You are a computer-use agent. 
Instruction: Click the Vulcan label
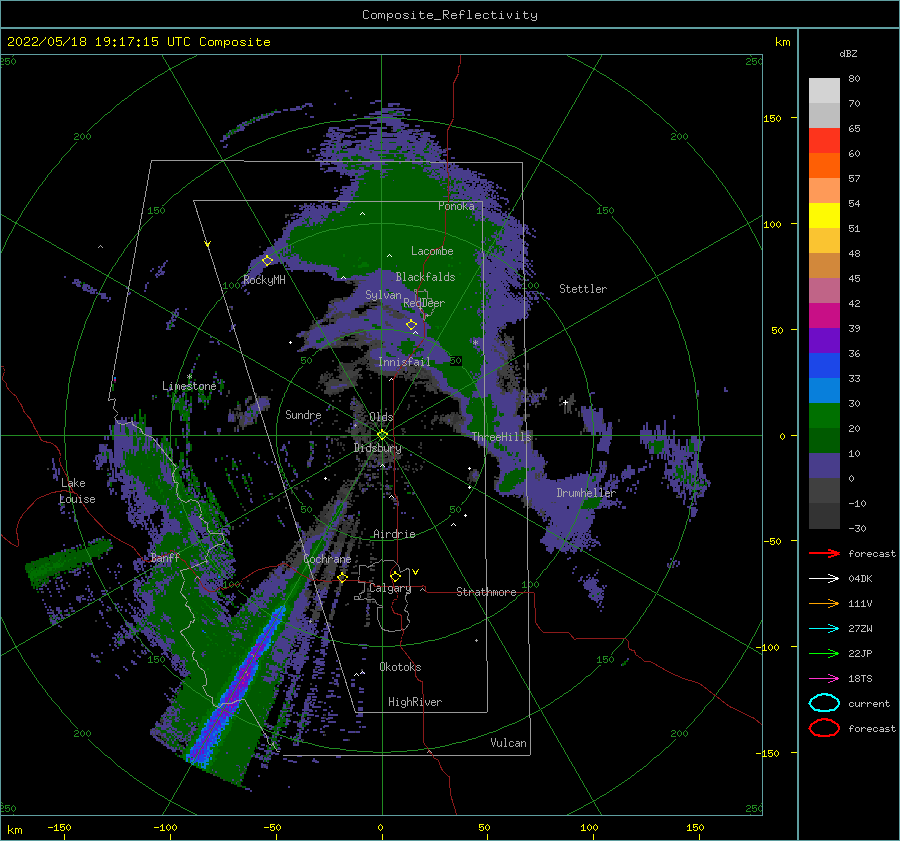(509, 743)
